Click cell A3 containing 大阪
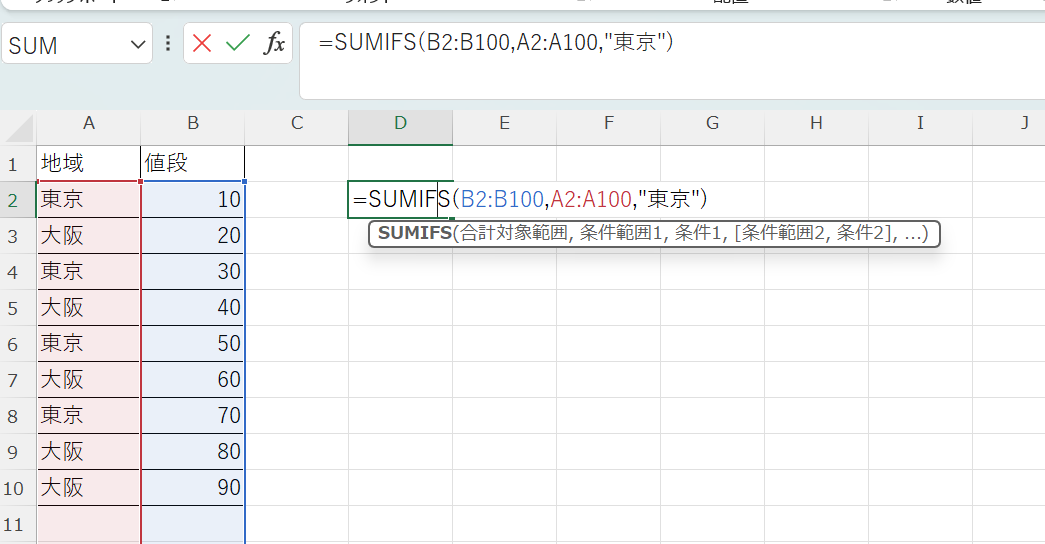 89,236
